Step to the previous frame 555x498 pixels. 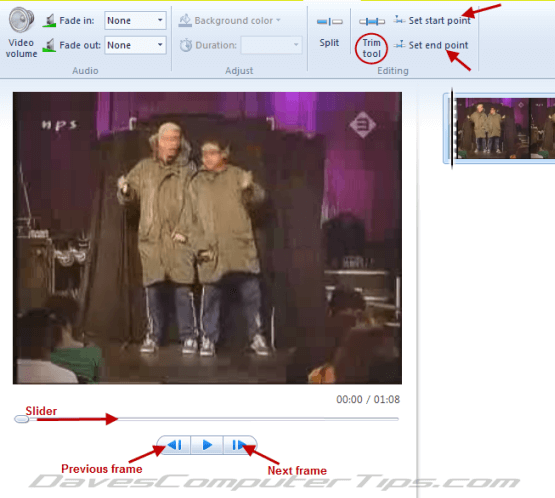(x=174, y=445)
